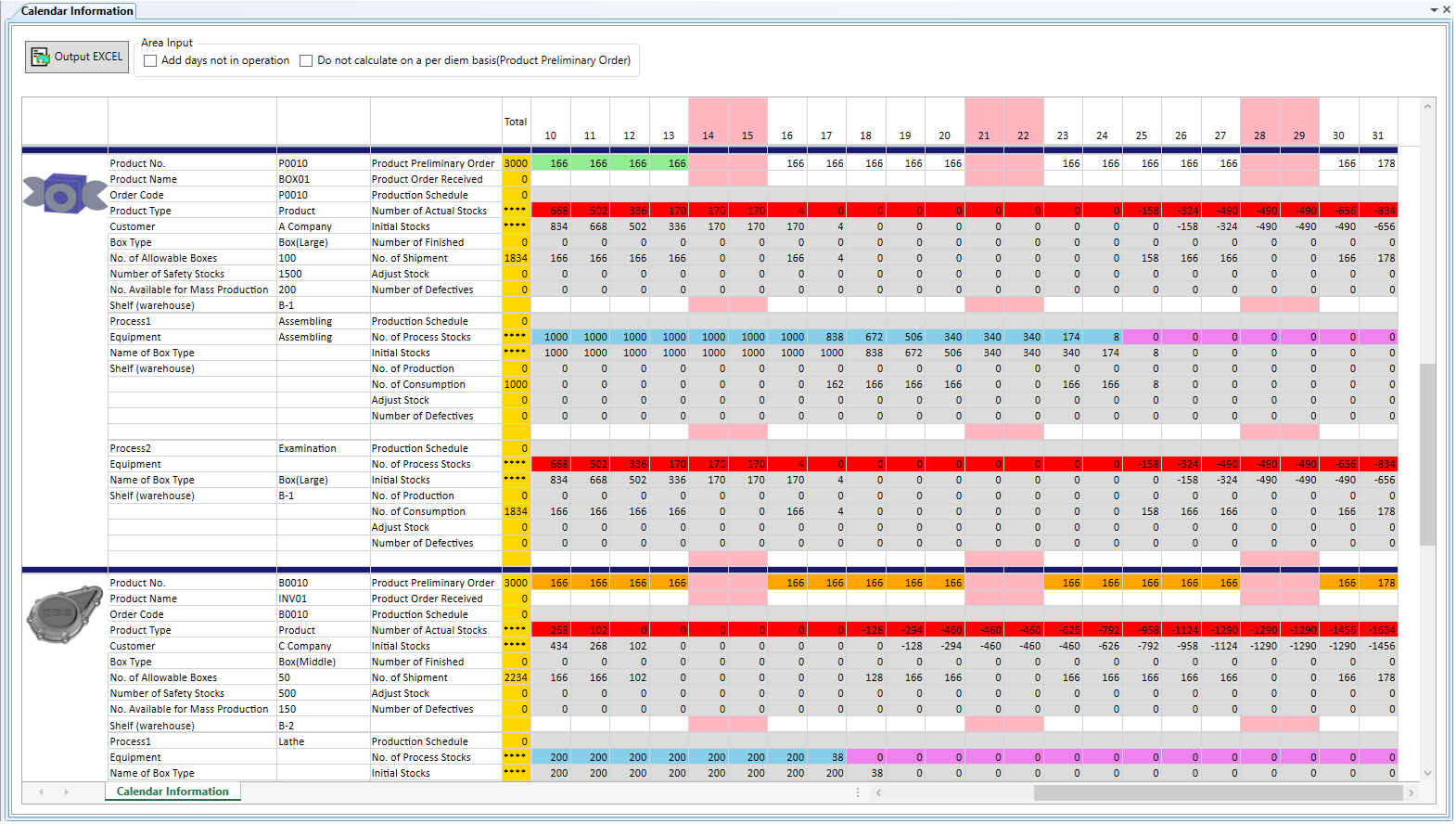
Task: Click the Output EXCEL button
Action: pyautogui.click(x=77, y=57)
